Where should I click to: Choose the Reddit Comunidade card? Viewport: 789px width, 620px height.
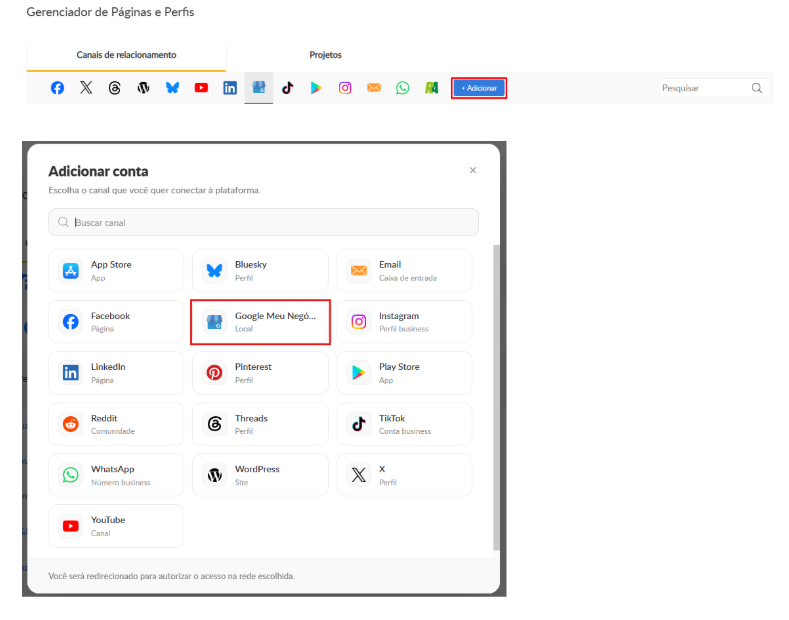[116, 424]
